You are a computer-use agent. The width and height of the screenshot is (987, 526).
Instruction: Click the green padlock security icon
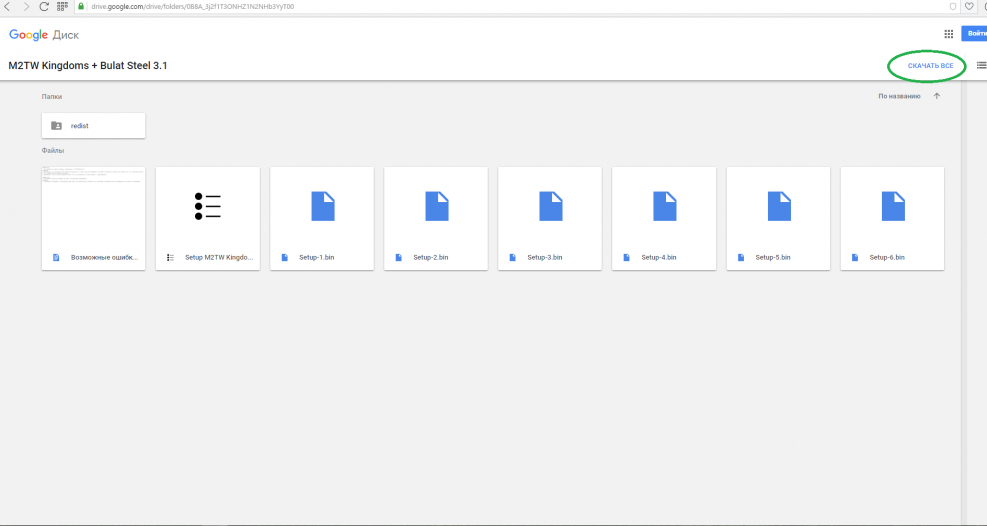coord(81,6)
